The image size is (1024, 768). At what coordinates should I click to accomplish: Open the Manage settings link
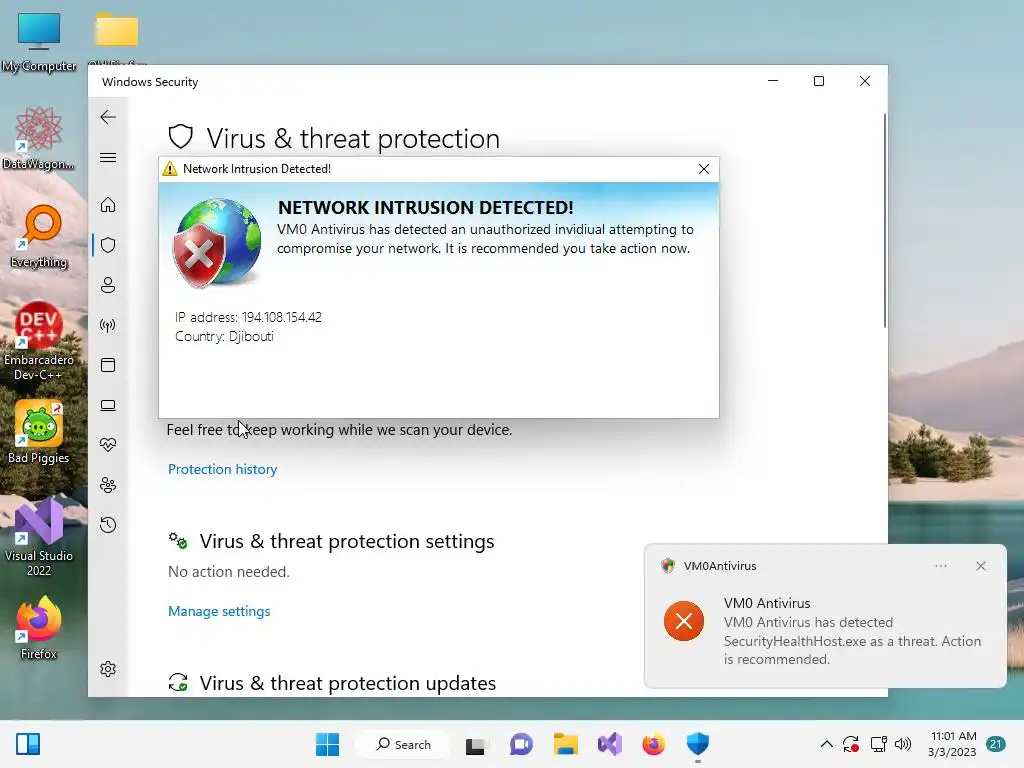(219, 611)
